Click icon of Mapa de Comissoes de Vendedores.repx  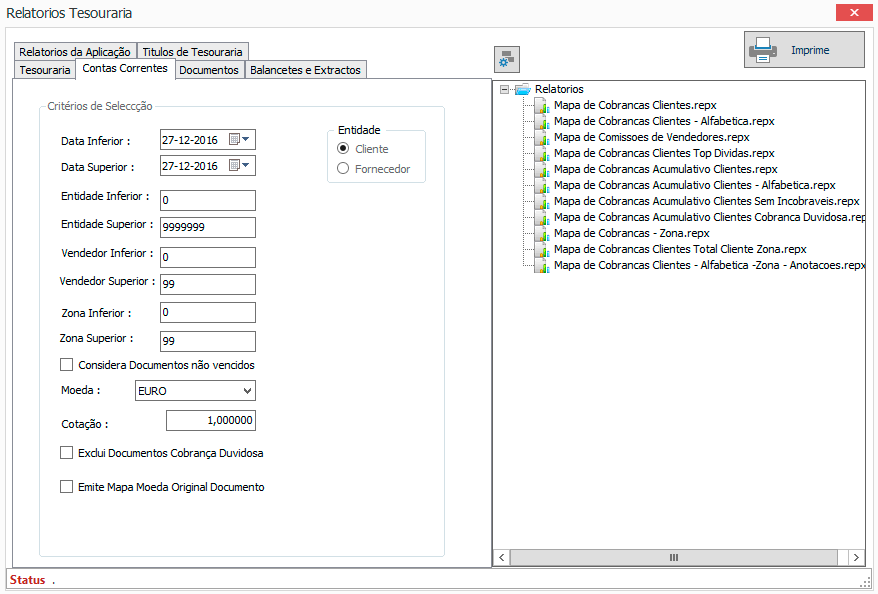(541, 137)
